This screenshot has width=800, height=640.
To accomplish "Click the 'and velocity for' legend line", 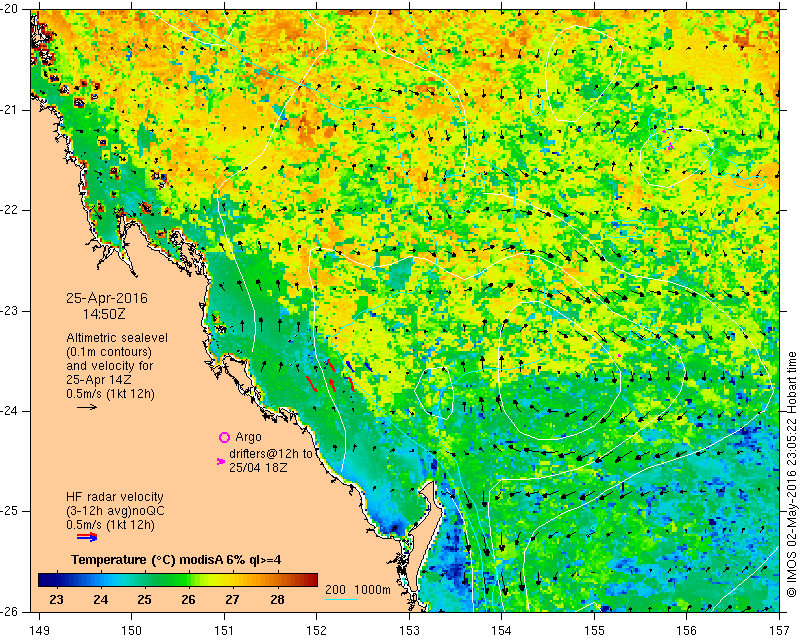I will (x=109, y=366).
